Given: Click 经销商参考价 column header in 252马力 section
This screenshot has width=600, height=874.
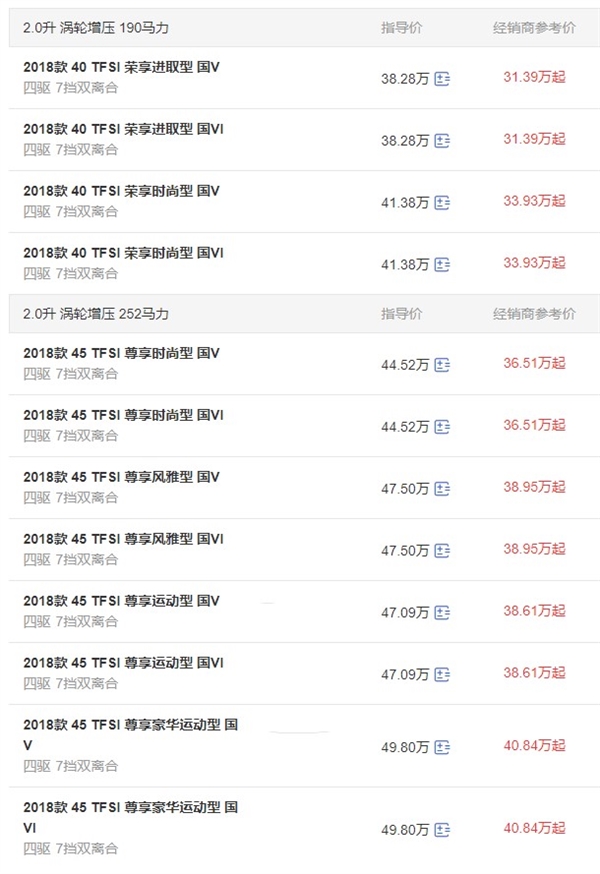Looking at the screenshot, I should (x=534, y=314).
